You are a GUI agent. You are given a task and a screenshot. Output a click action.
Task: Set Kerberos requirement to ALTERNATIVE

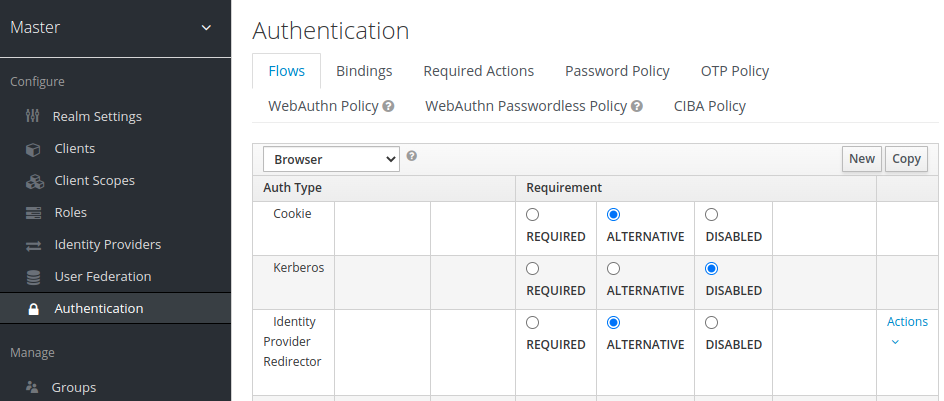[613, 268]
